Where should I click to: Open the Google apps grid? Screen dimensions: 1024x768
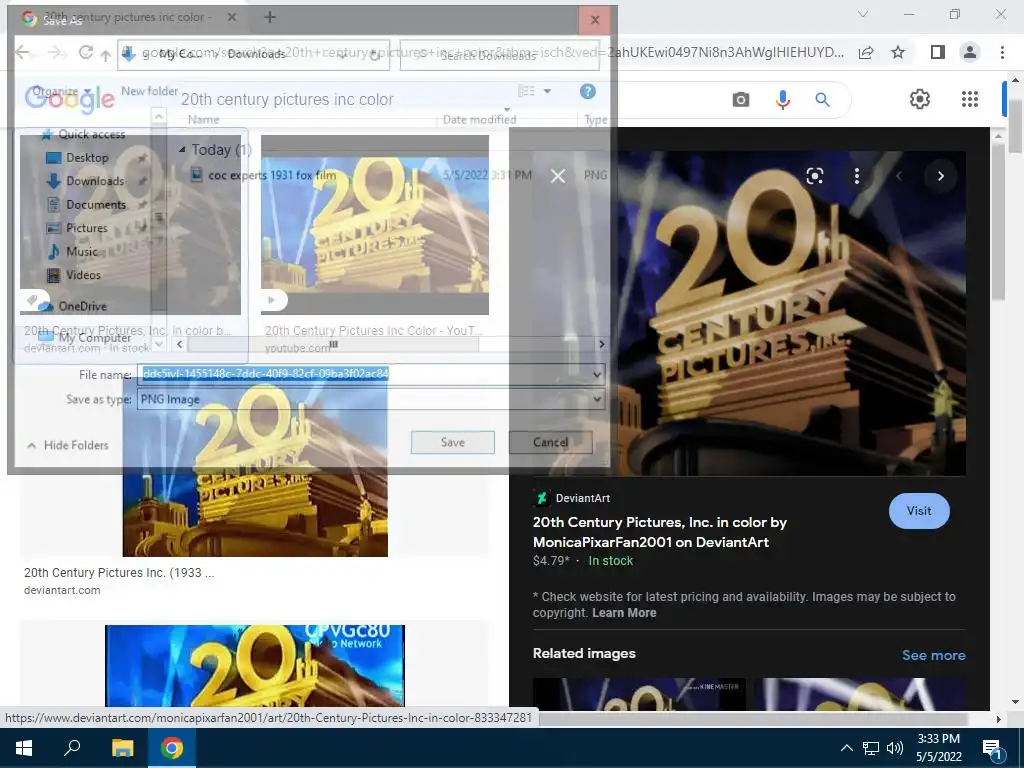(970, 99)
